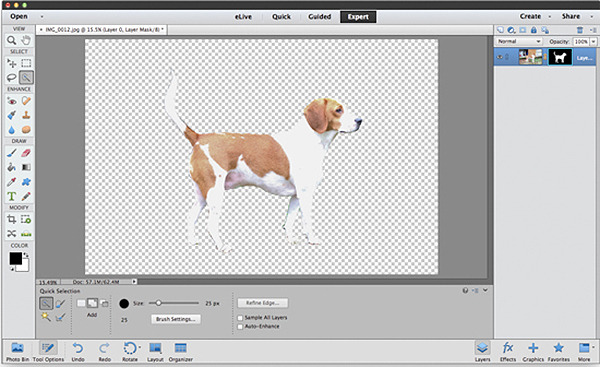Choose the Red Eye Removal tool
Screen dimensions: 600x367
(x=11, y=101)
